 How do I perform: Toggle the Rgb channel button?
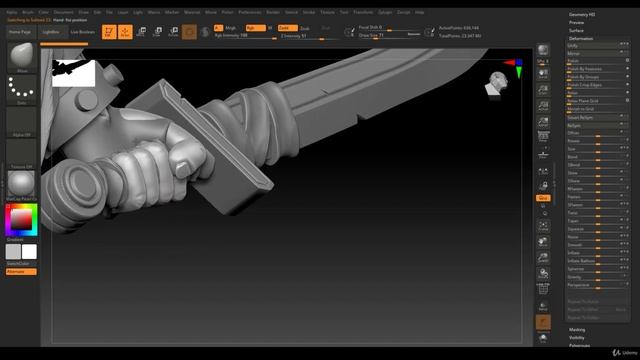tap(256, 28)
